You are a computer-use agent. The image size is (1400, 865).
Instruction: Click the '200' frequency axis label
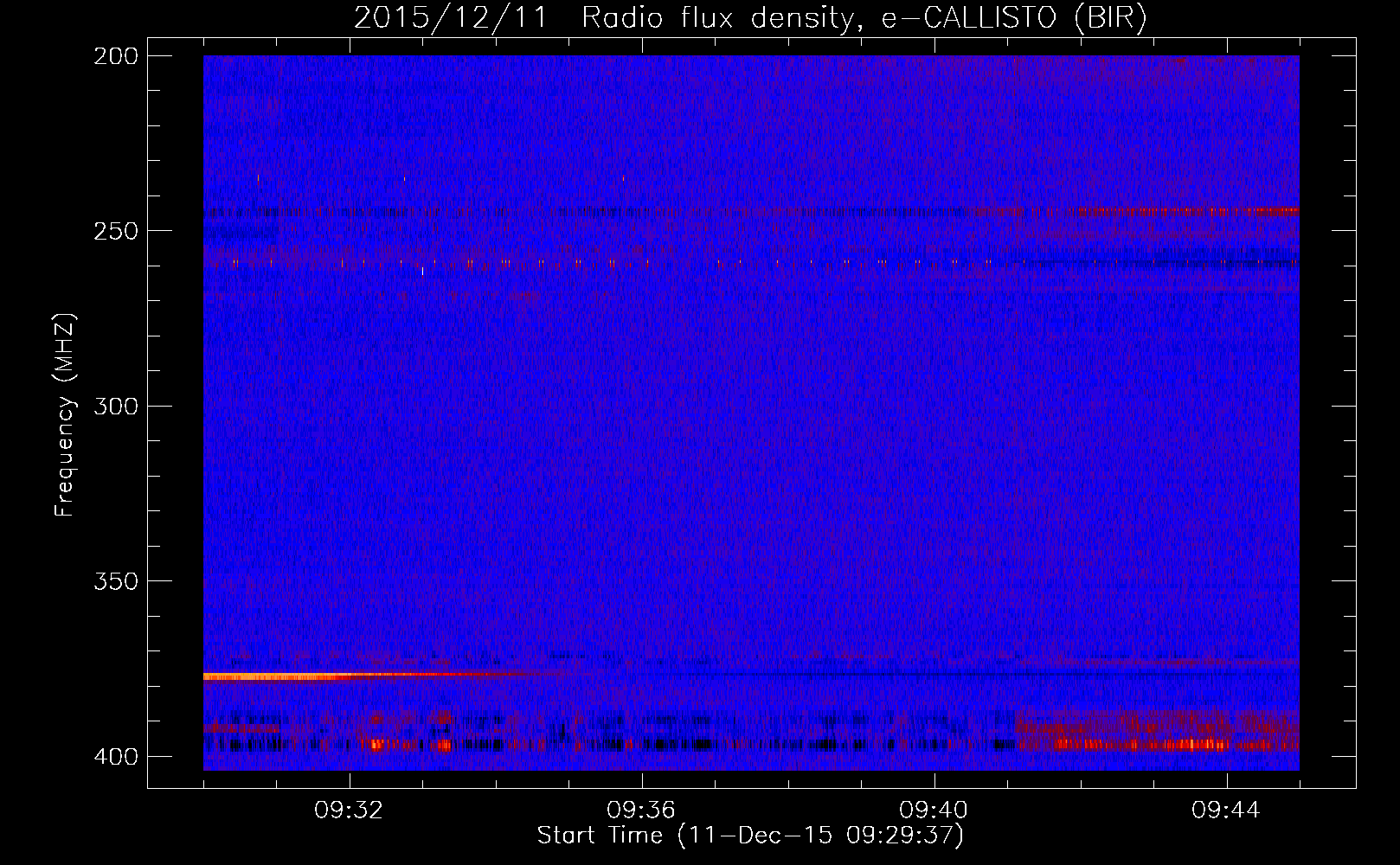115,56
